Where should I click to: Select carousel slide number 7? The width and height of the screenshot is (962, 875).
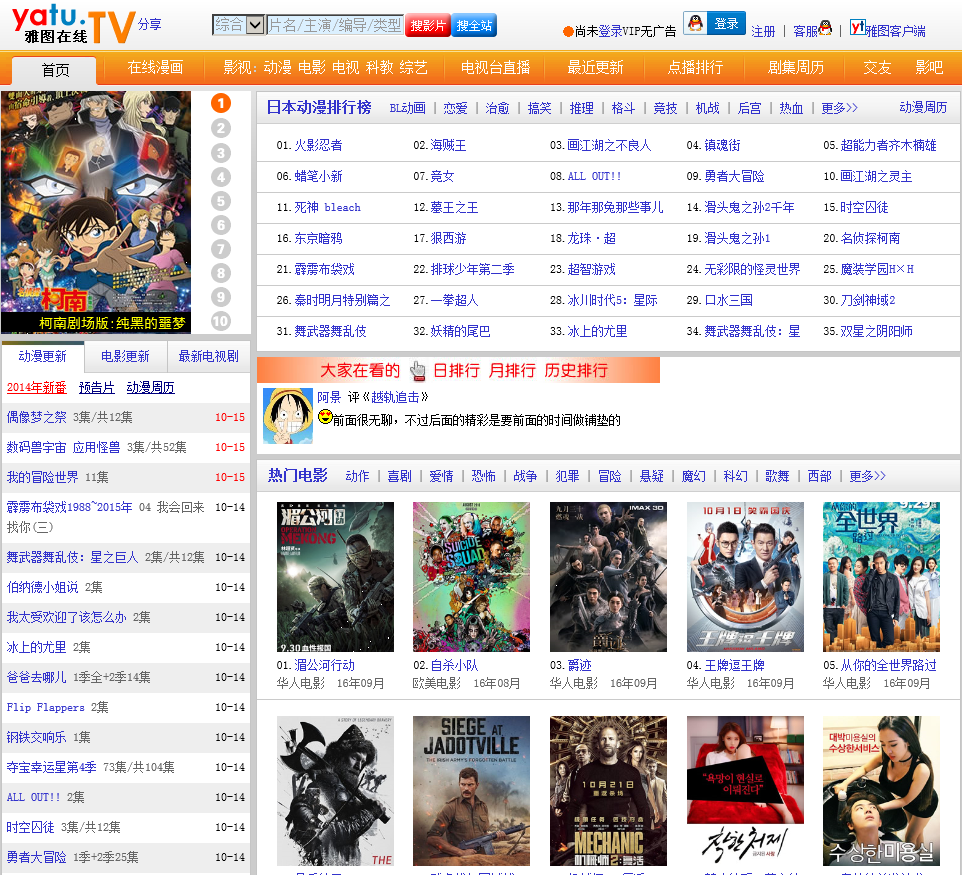click(221, 249)
